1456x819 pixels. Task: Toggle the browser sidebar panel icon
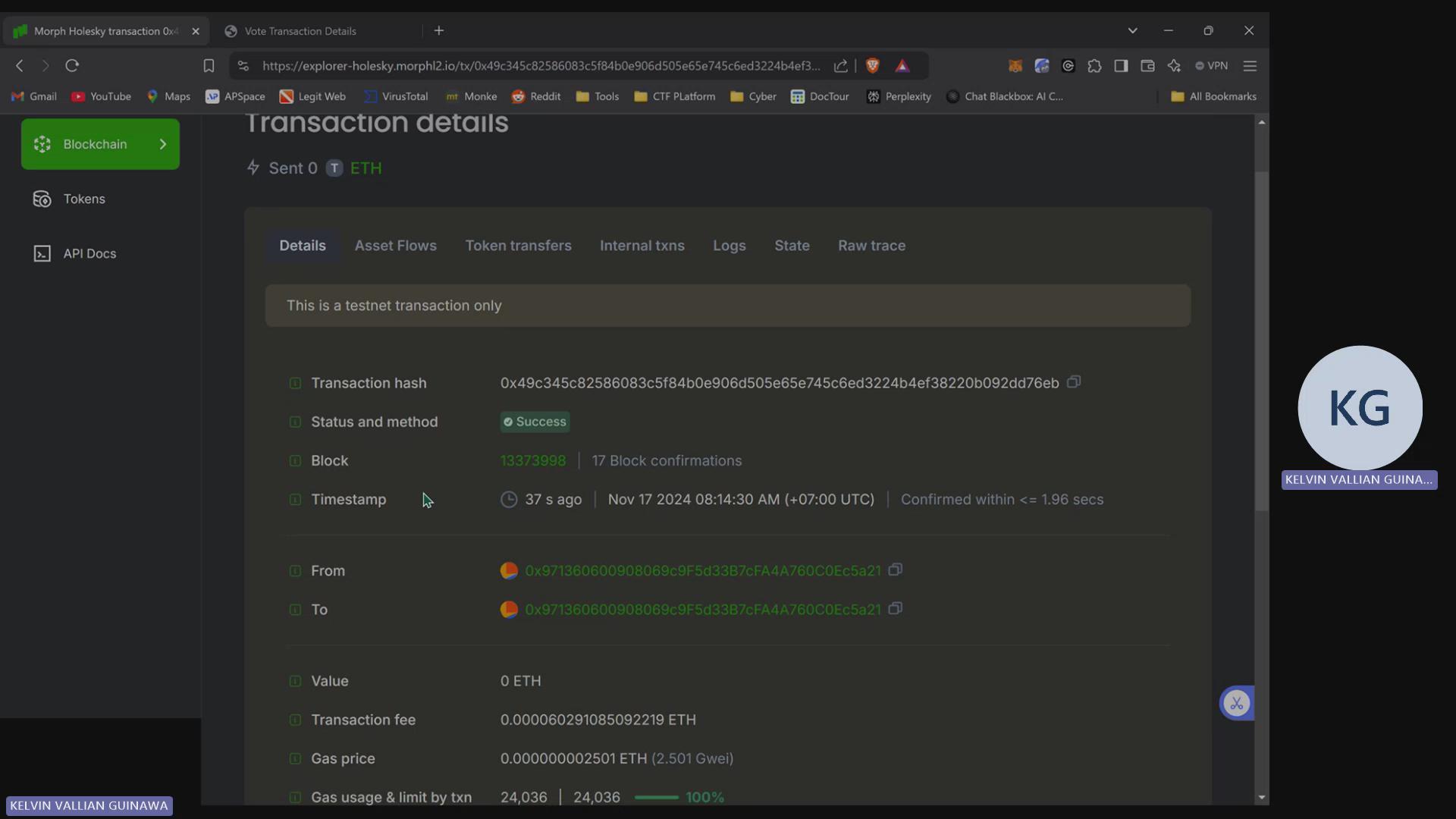(x=1121, y=66)
